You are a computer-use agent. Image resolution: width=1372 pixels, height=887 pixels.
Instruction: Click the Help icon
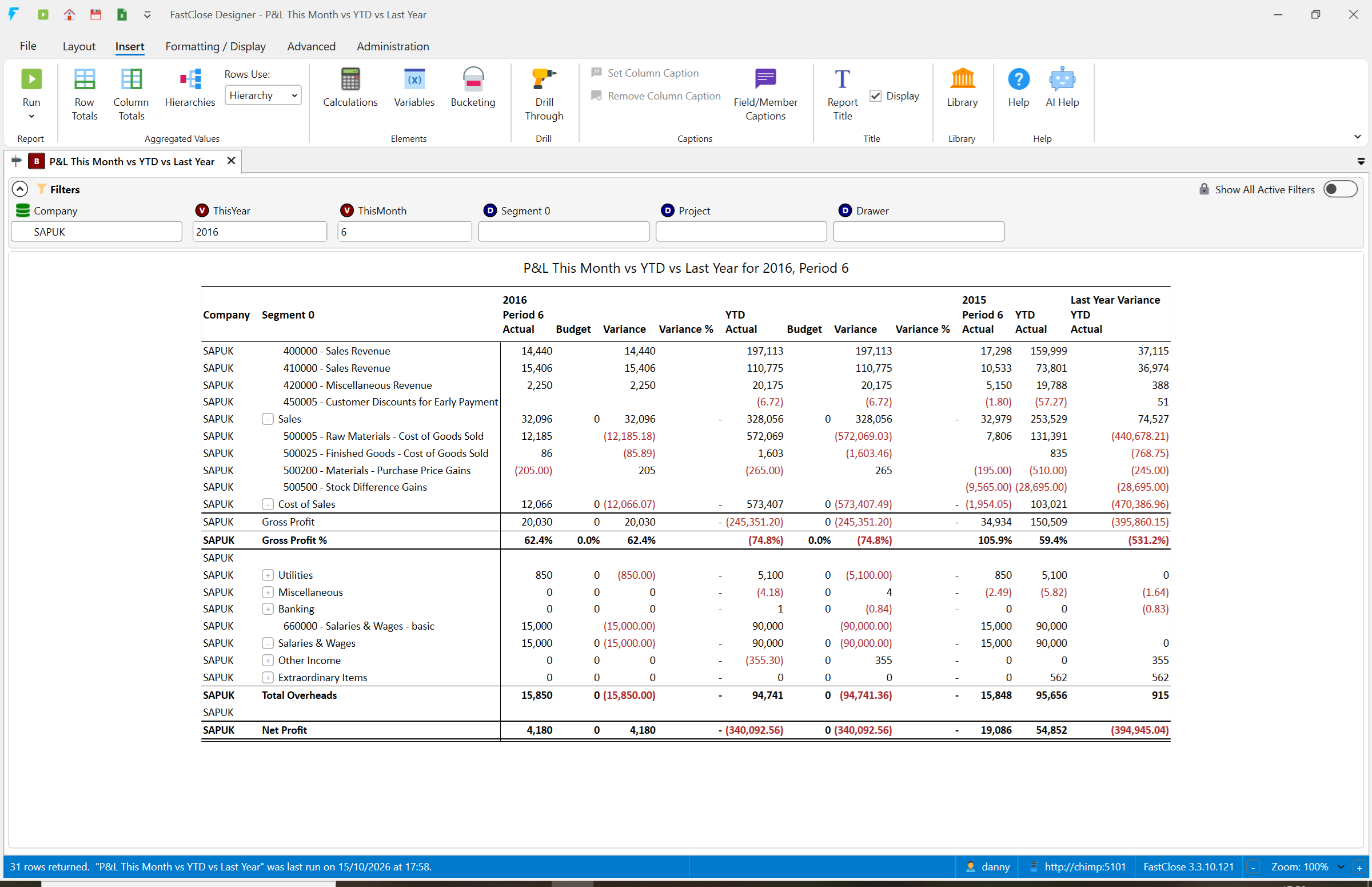coord(1018,79)
